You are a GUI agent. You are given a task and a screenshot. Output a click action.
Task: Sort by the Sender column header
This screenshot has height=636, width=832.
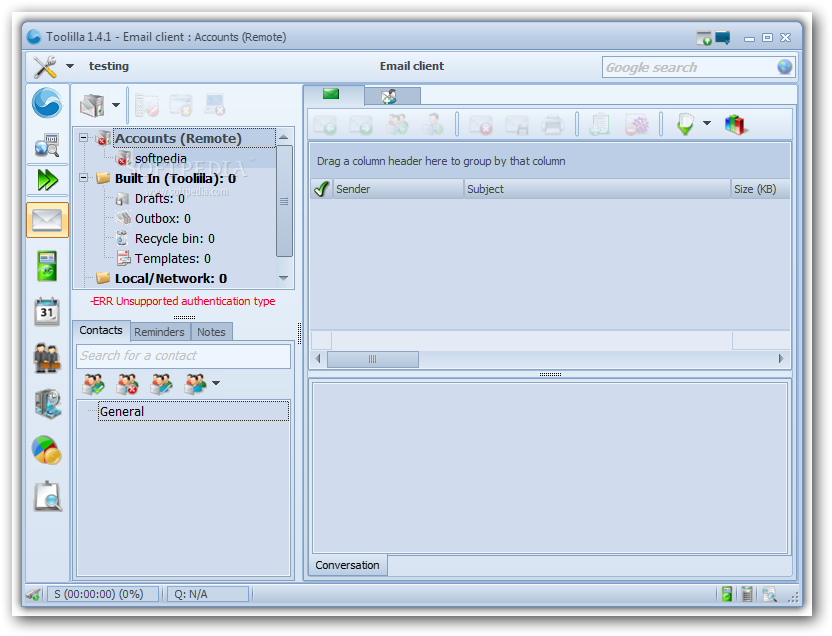coord(398,189)
